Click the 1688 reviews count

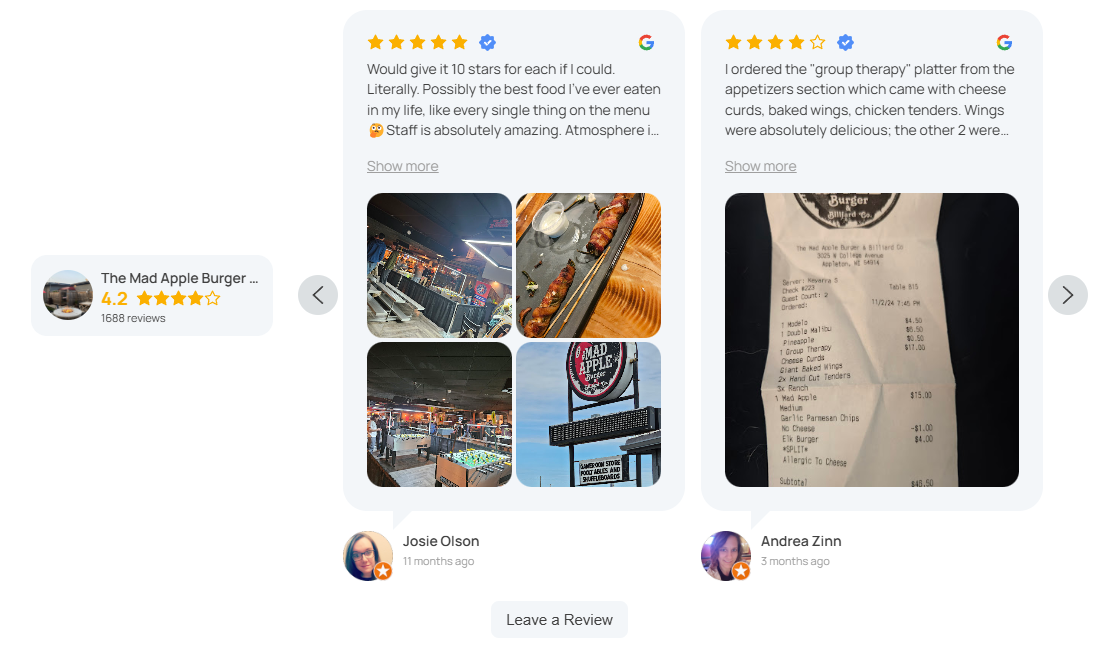point(133,318)
